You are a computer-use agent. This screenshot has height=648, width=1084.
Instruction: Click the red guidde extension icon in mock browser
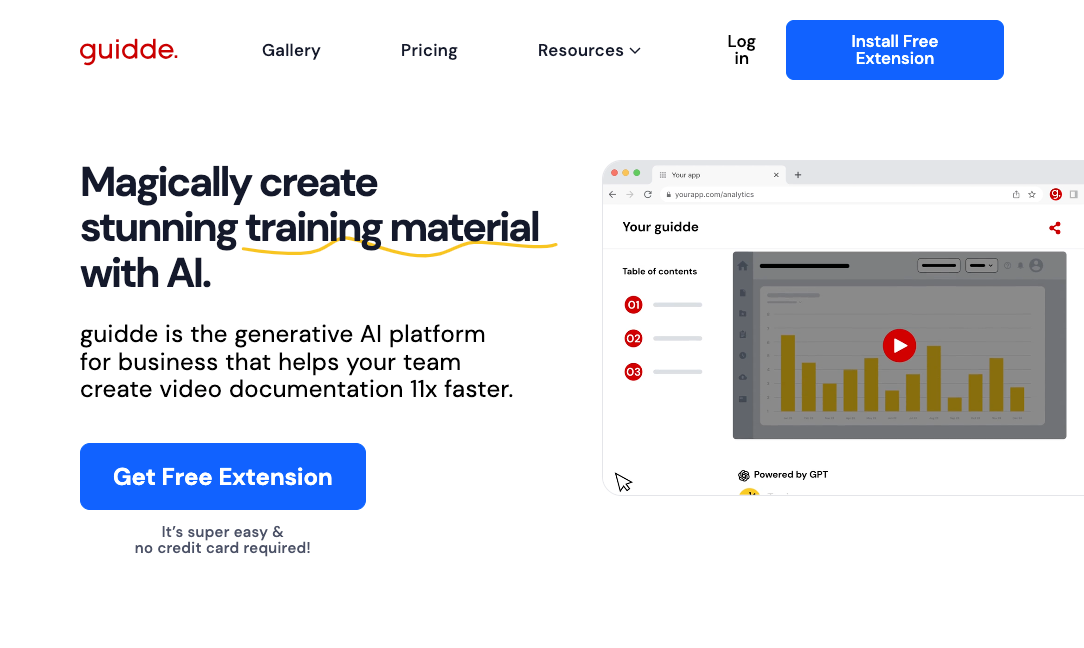(x=1055, y=194)
